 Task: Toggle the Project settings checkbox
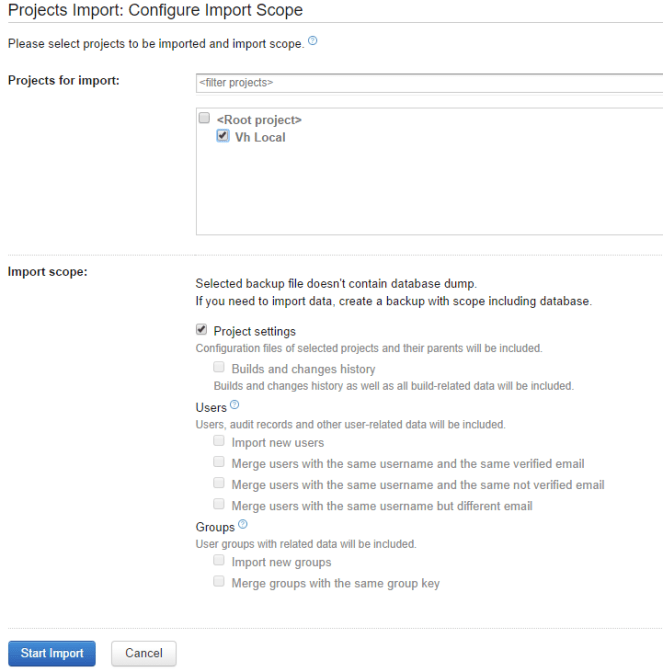click(202, 330)
